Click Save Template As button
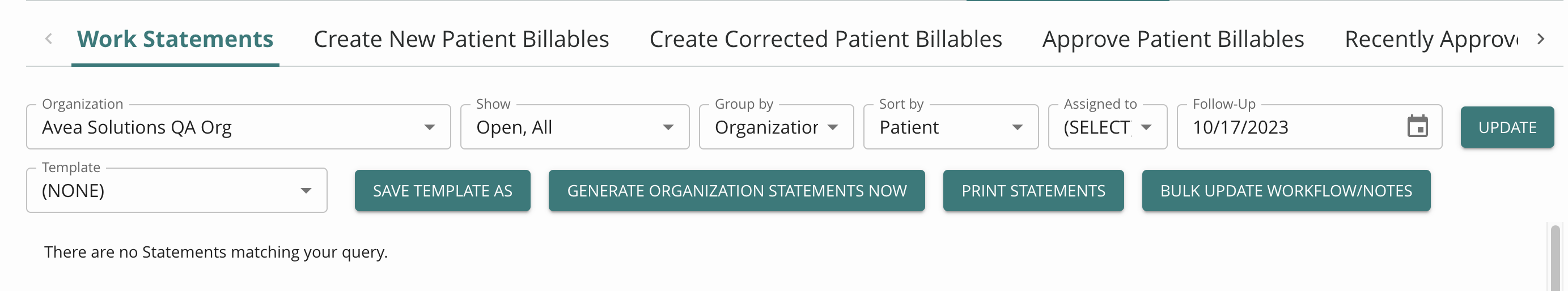1568x291 pixels. click(x=442, y=191)
